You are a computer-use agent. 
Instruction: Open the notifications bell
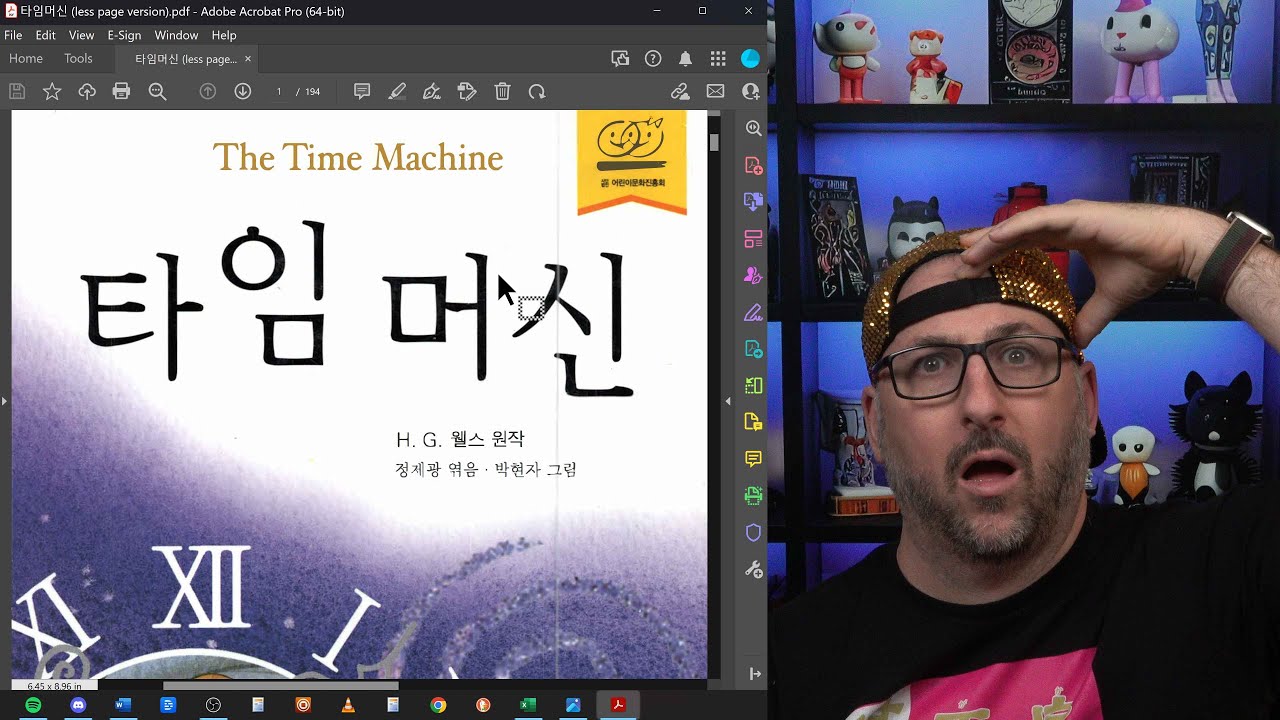685,59
